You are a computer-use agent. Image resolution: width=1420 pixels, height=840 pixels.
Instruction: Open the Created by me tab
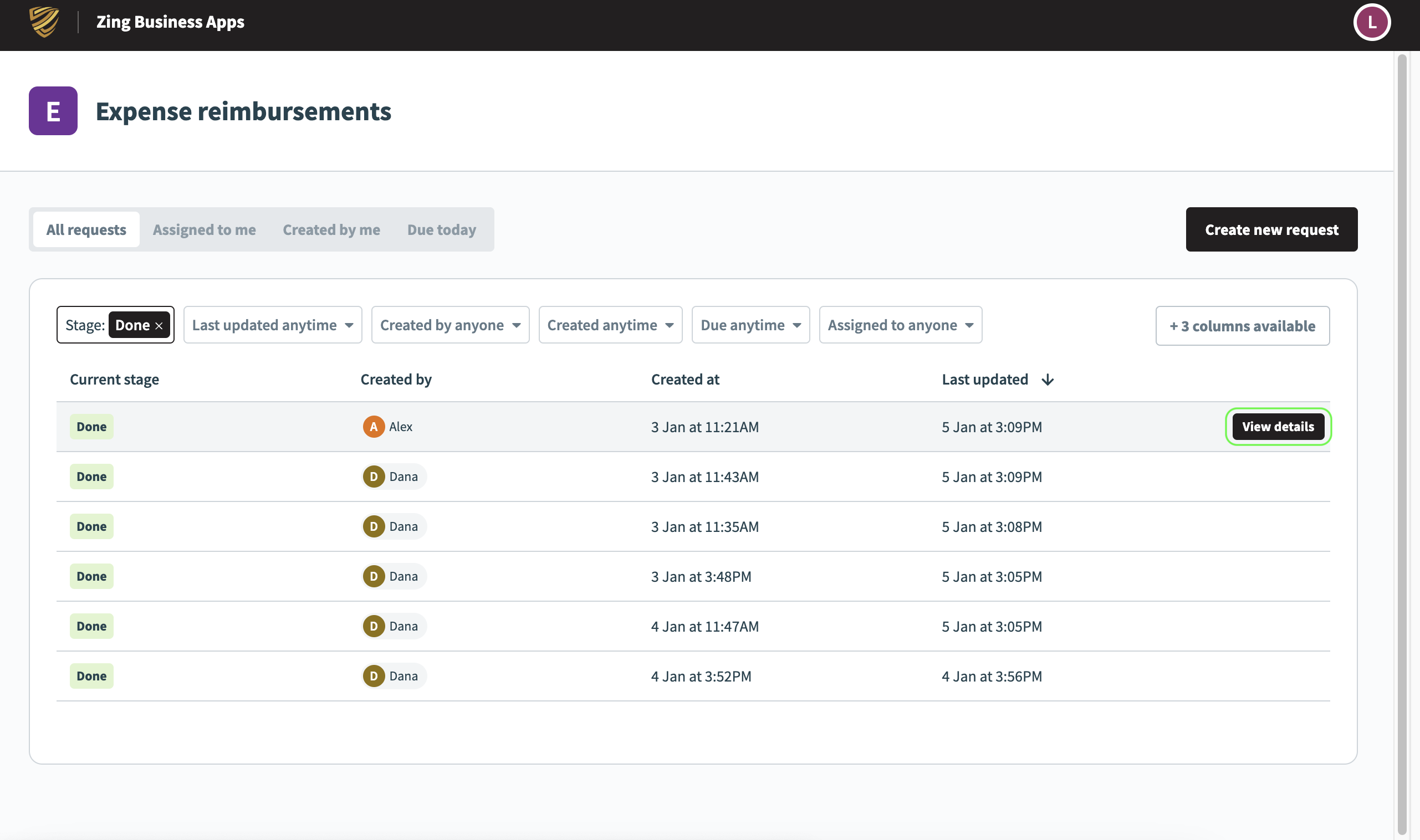331,230
